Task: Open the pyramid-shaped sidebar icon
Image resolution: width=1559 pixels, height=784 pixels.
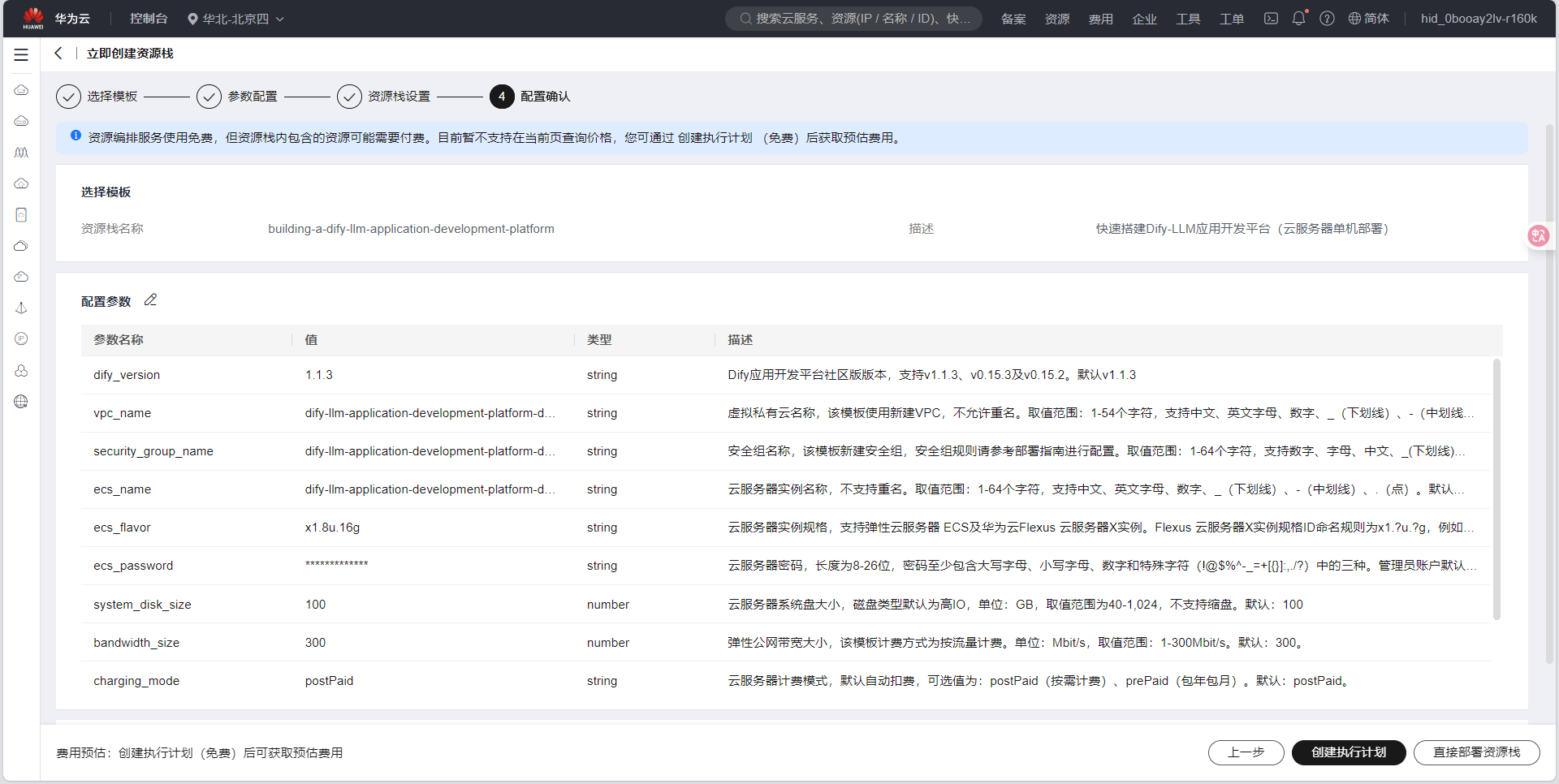Action: click(21, 308)
